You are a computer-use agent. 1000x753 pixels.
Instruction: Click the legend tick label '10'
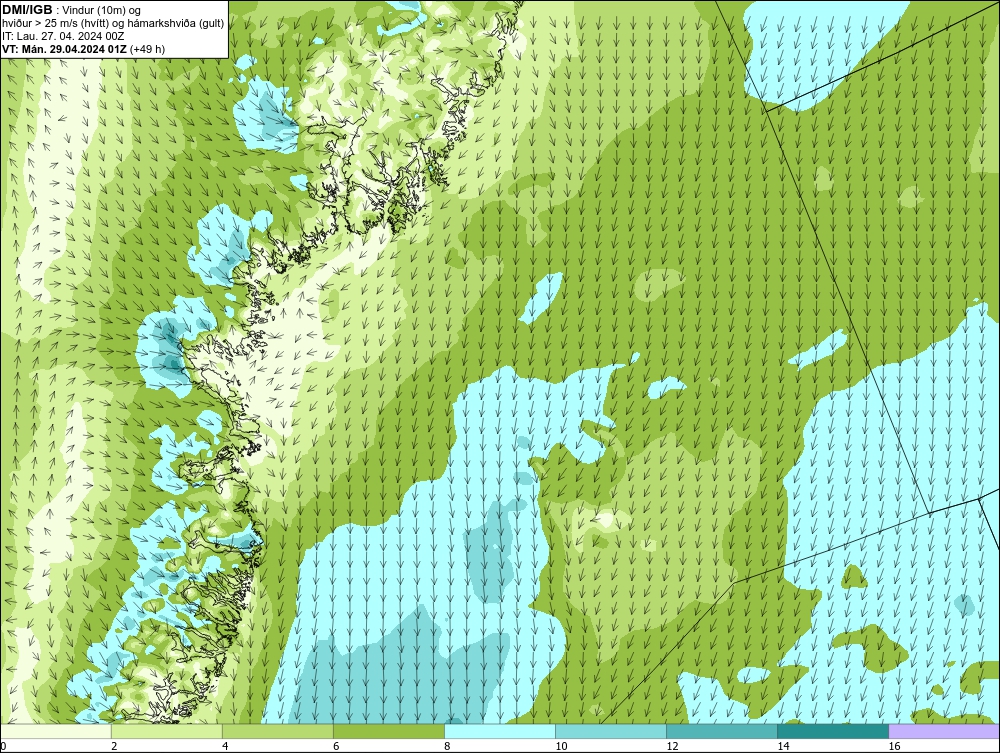tap(561, 746)
